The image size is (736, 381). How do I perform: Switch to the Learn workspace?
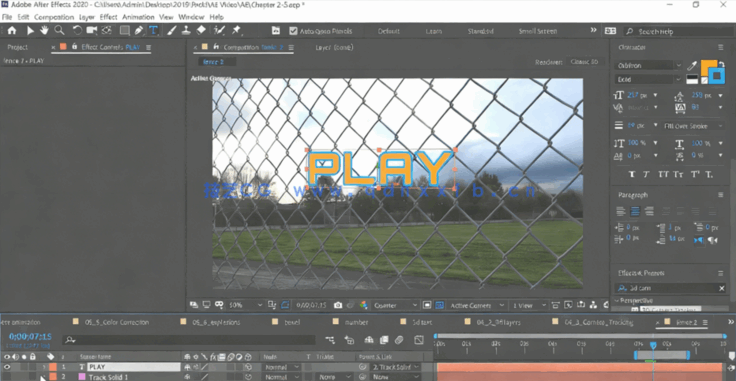434,31
